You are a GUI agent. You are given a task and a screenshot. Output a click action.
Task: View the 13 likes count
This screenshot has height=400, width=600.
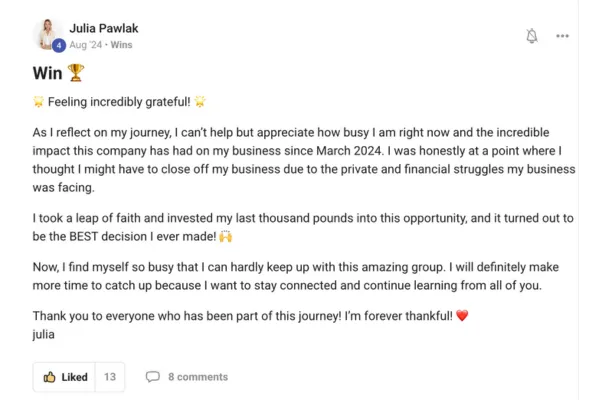pos(110,377)
